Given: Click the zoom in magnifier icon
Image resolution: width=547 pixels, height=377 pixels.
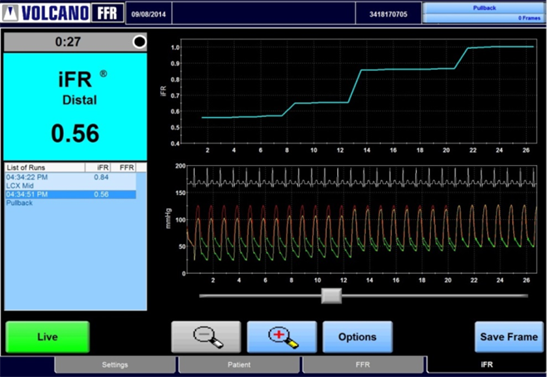Looking at the screenshot, I should pos(282,337).
